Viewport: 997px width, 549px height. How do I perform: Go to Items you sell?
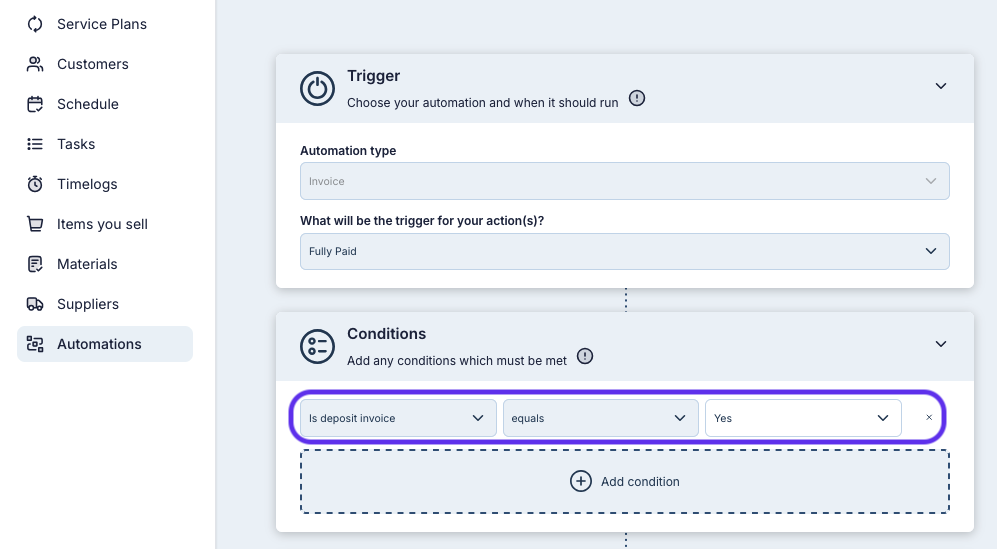(x=102, y=224)
